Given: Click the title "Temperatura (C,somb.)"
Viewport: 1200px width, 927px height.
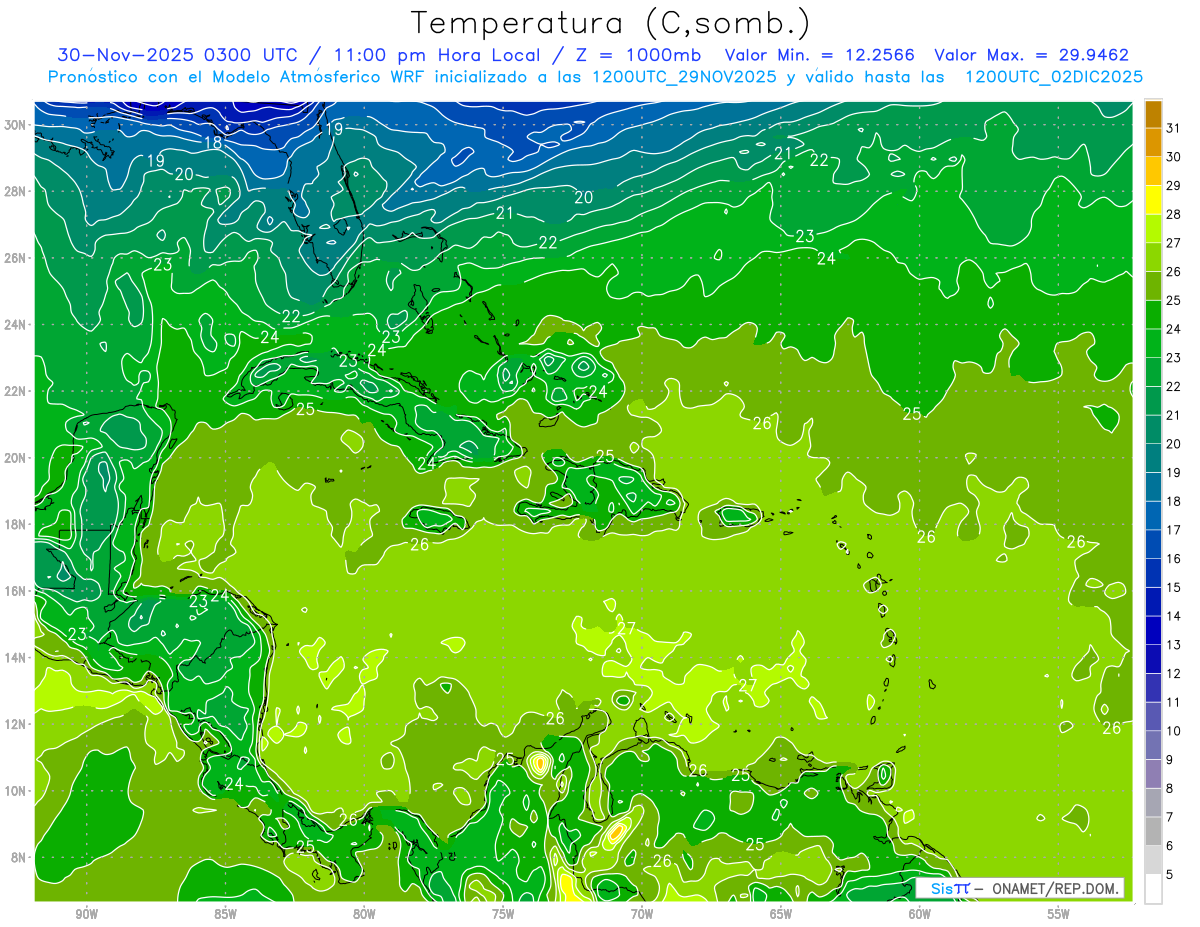Looking at the screenshot, I should tap(611, 23).
